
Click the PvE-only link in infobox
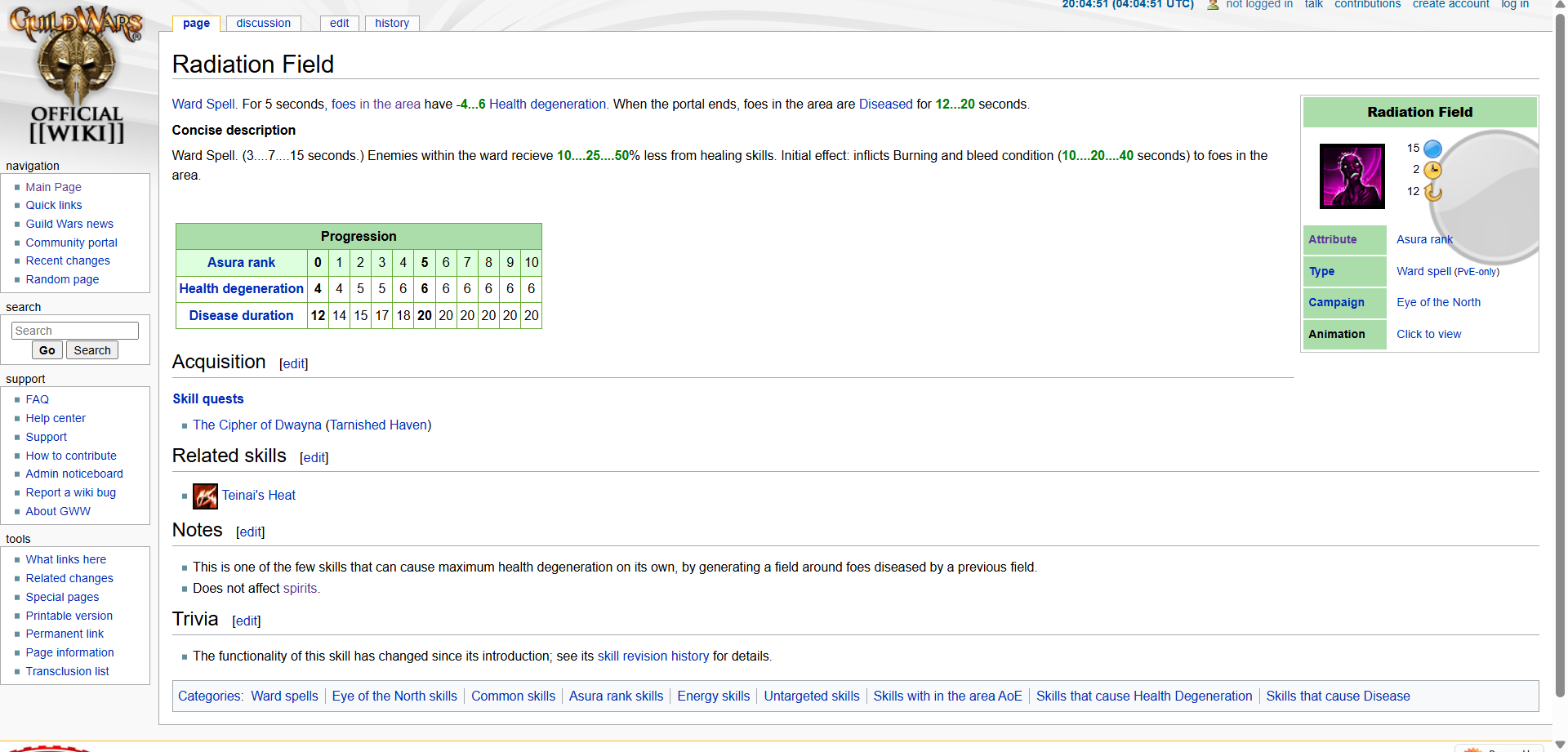[1477, 272]
